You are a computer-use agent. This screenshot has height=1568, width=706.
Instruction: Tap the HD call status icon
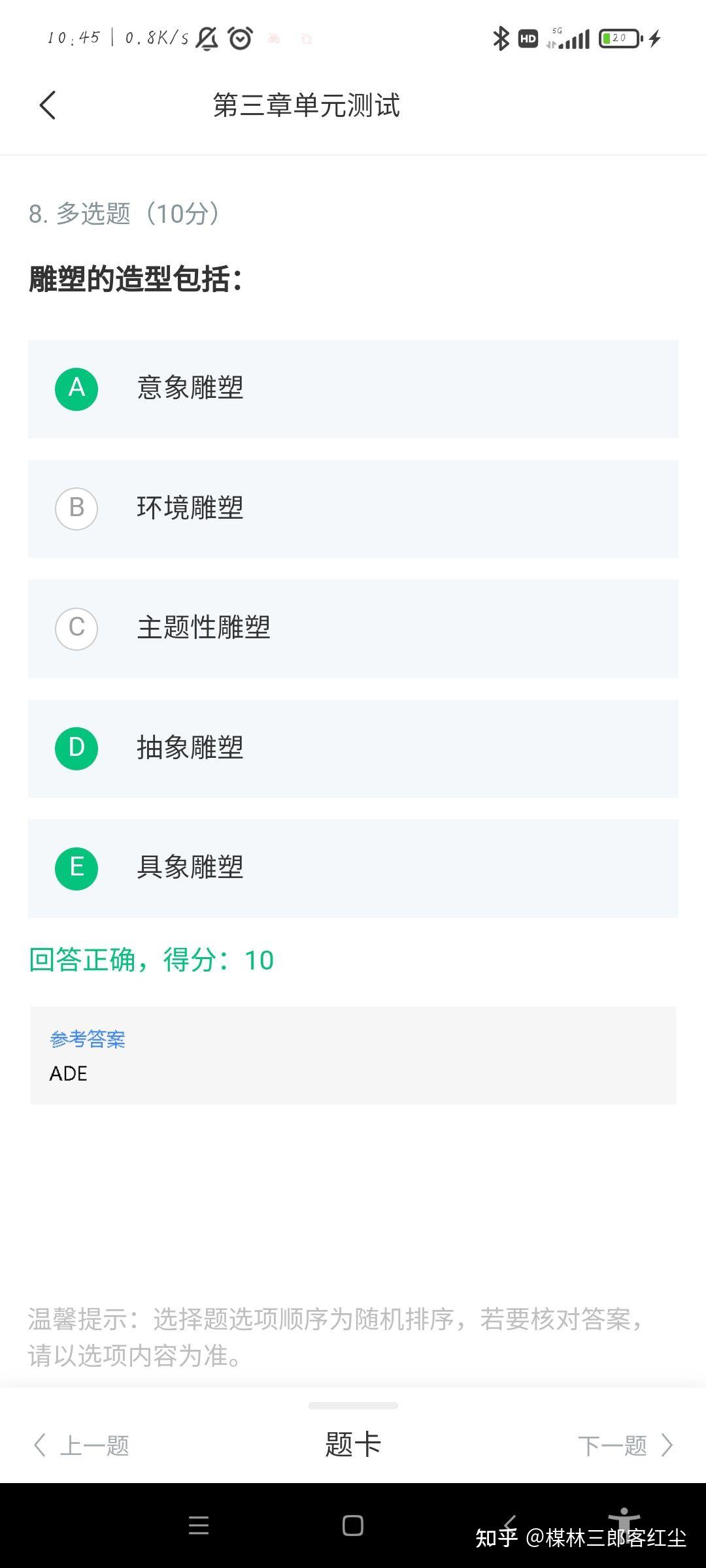click(528, 39)
